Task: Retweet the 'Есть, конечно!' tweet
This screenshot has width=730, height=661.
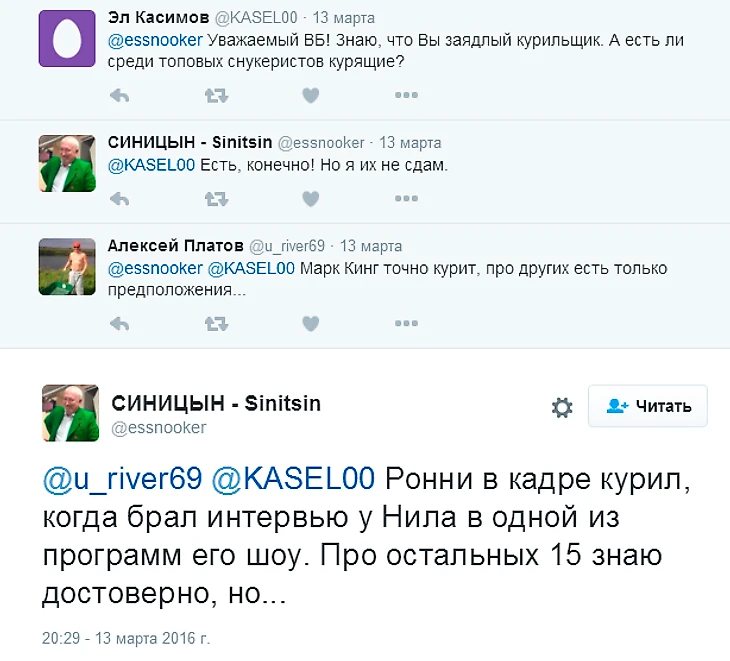Action: [216, 199]
